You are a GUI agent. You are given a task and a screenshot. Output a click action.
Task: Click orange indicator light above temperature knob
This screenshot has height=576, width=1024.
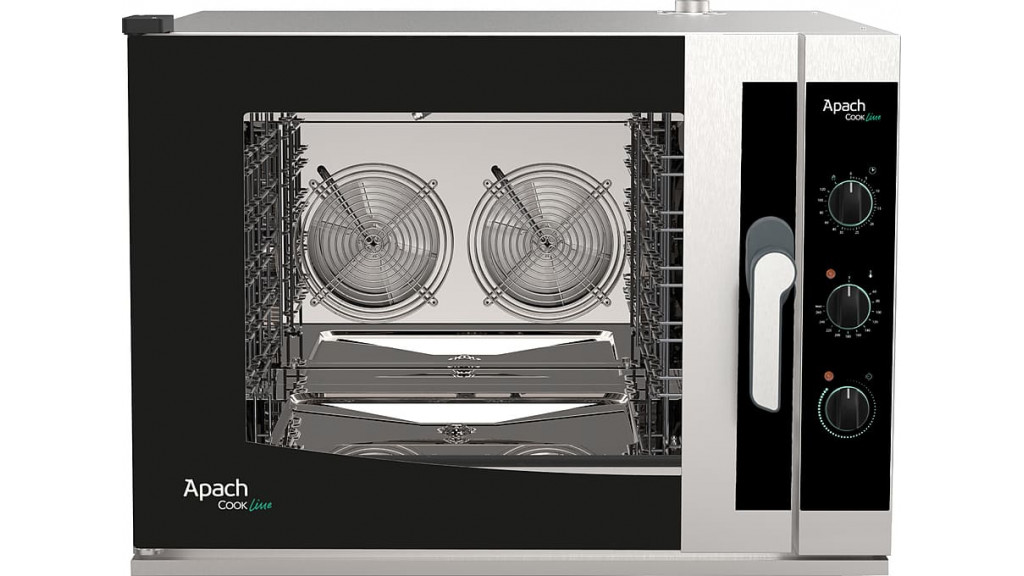coord(829,273)
